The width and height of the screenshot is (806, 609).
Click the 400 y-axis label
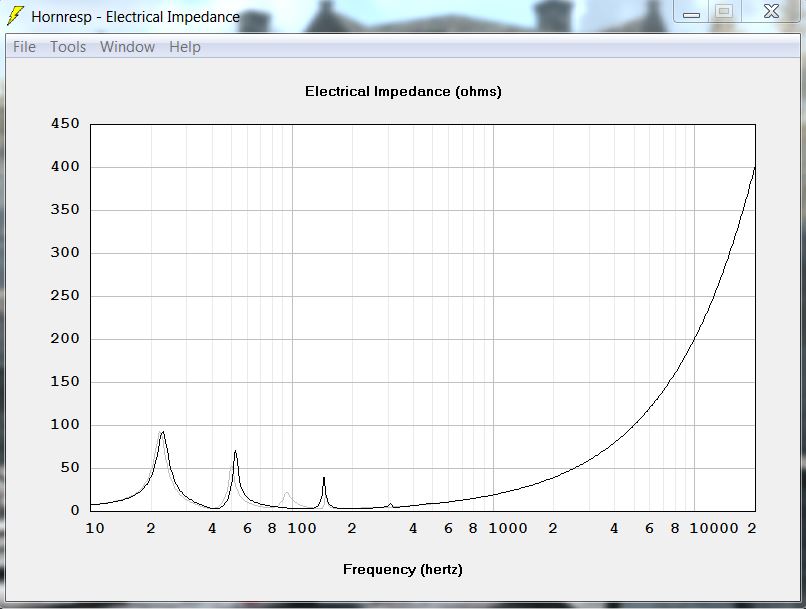click(x=65, y=167)
